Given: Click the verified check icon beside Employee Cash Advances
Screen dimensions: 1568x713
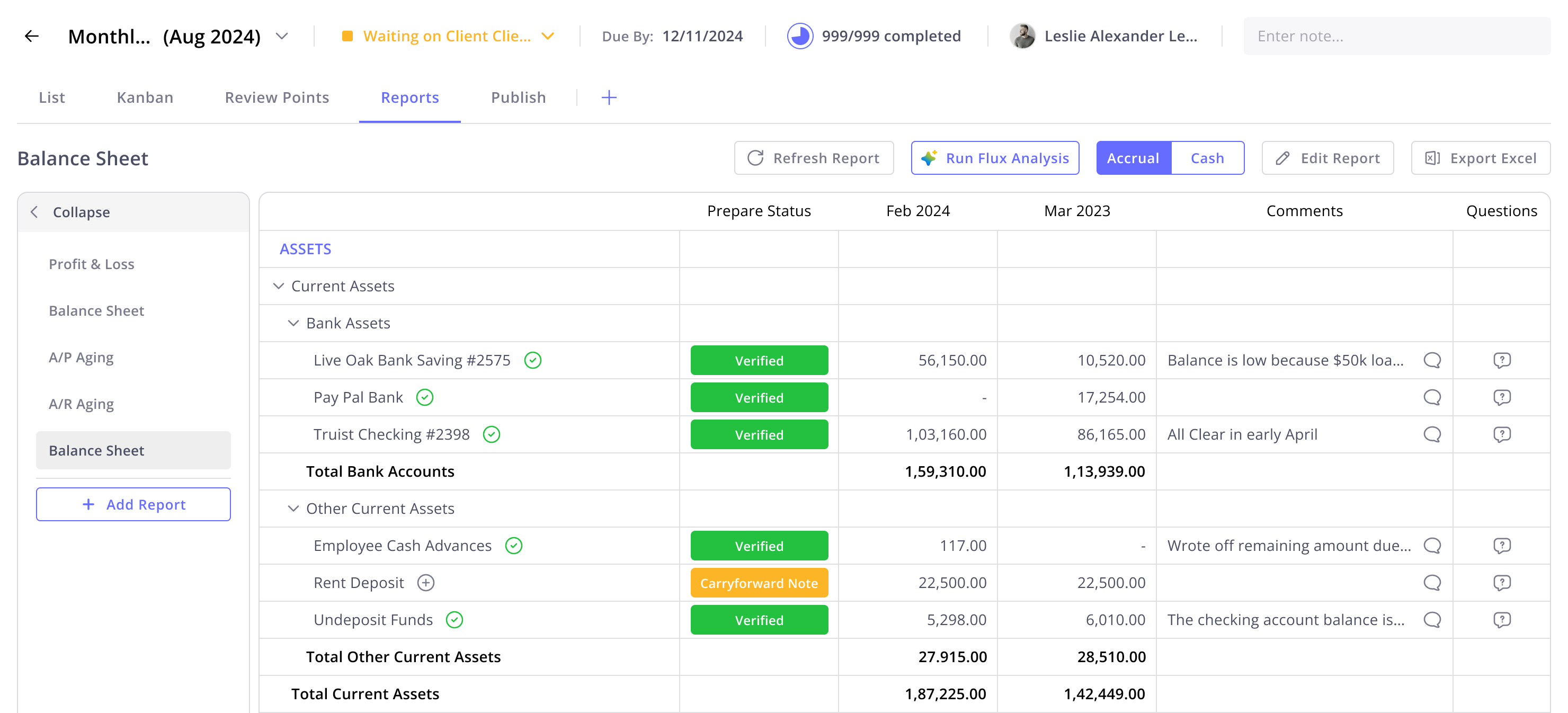Looking at the screenshot, I should 514,546.
